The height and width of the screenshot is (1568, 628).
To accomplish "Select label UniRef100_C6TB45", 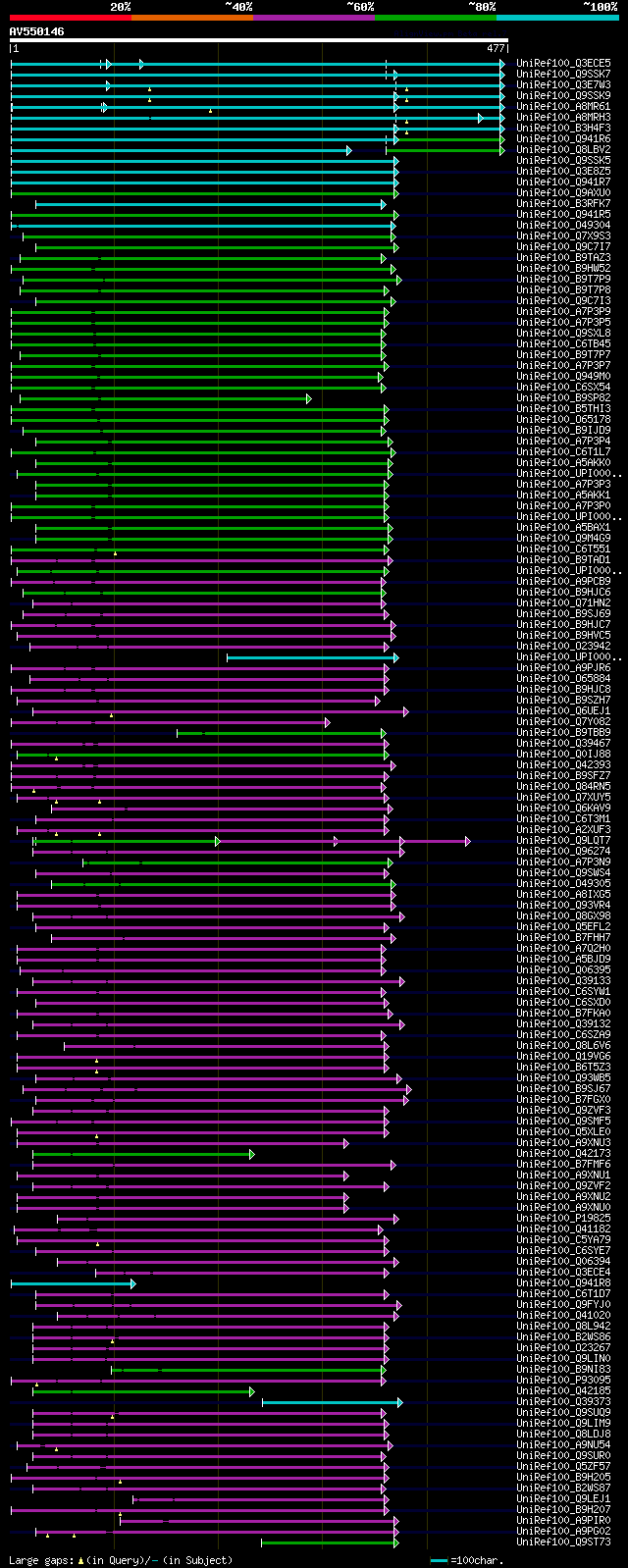I will coord(563,343).
